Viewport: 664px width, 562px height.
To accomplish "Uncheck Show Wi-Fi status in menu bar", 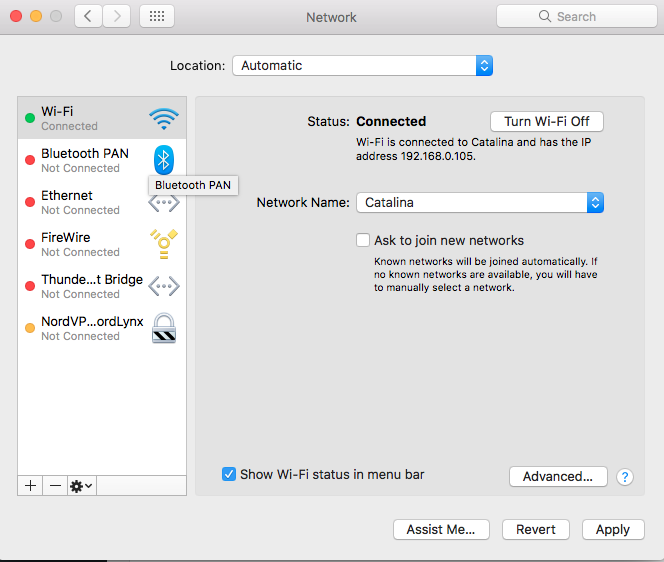I will tap(229, 474).
